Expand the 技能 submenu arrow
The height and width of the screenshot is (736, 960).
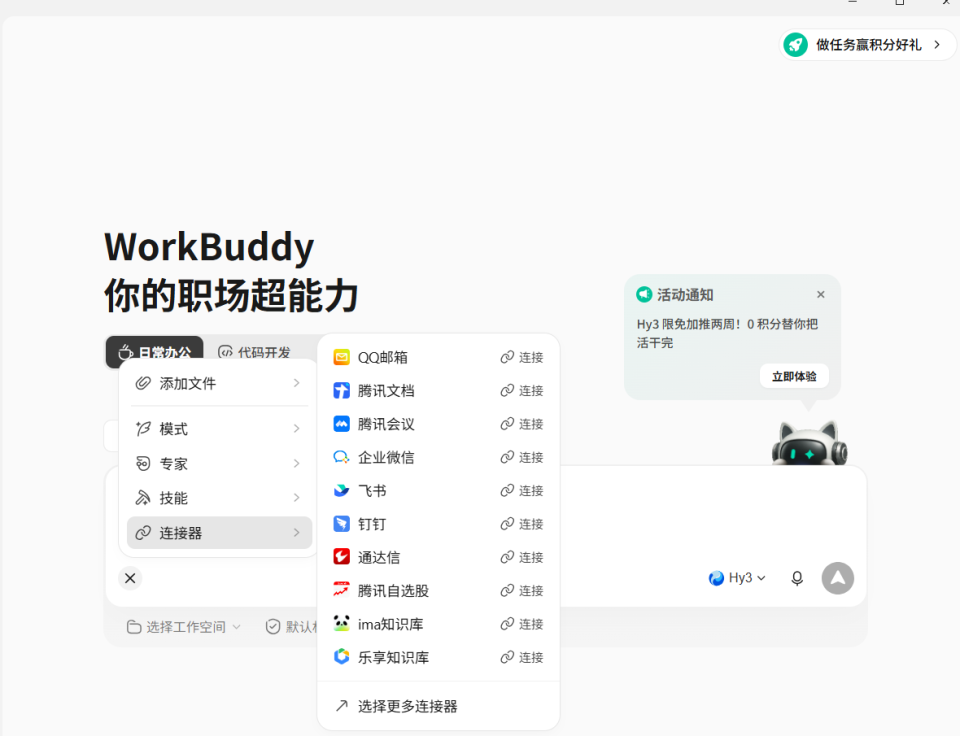tap(296, 498)
